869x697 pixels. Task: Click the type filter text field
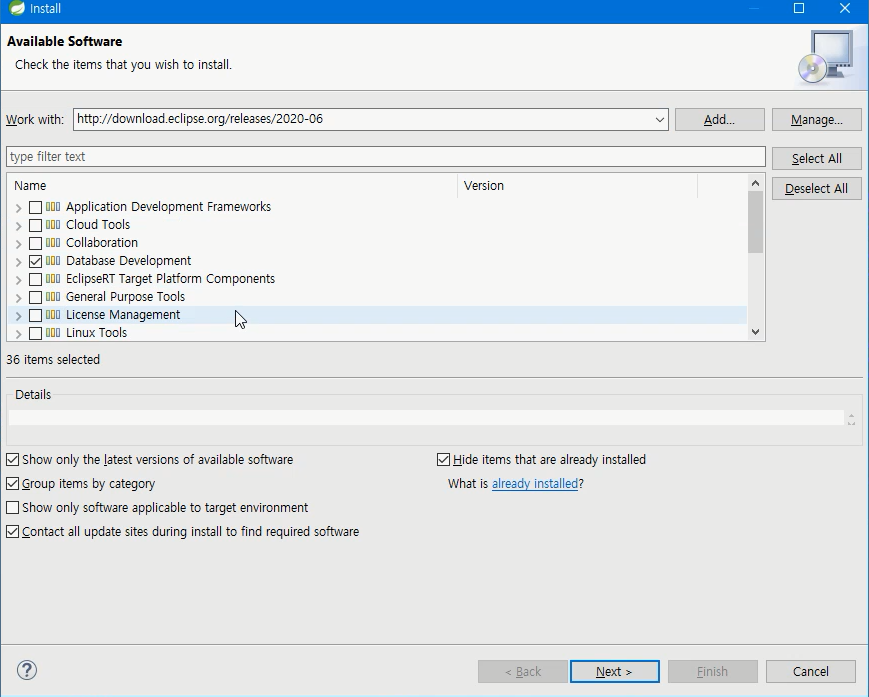(x=386, y=157)
